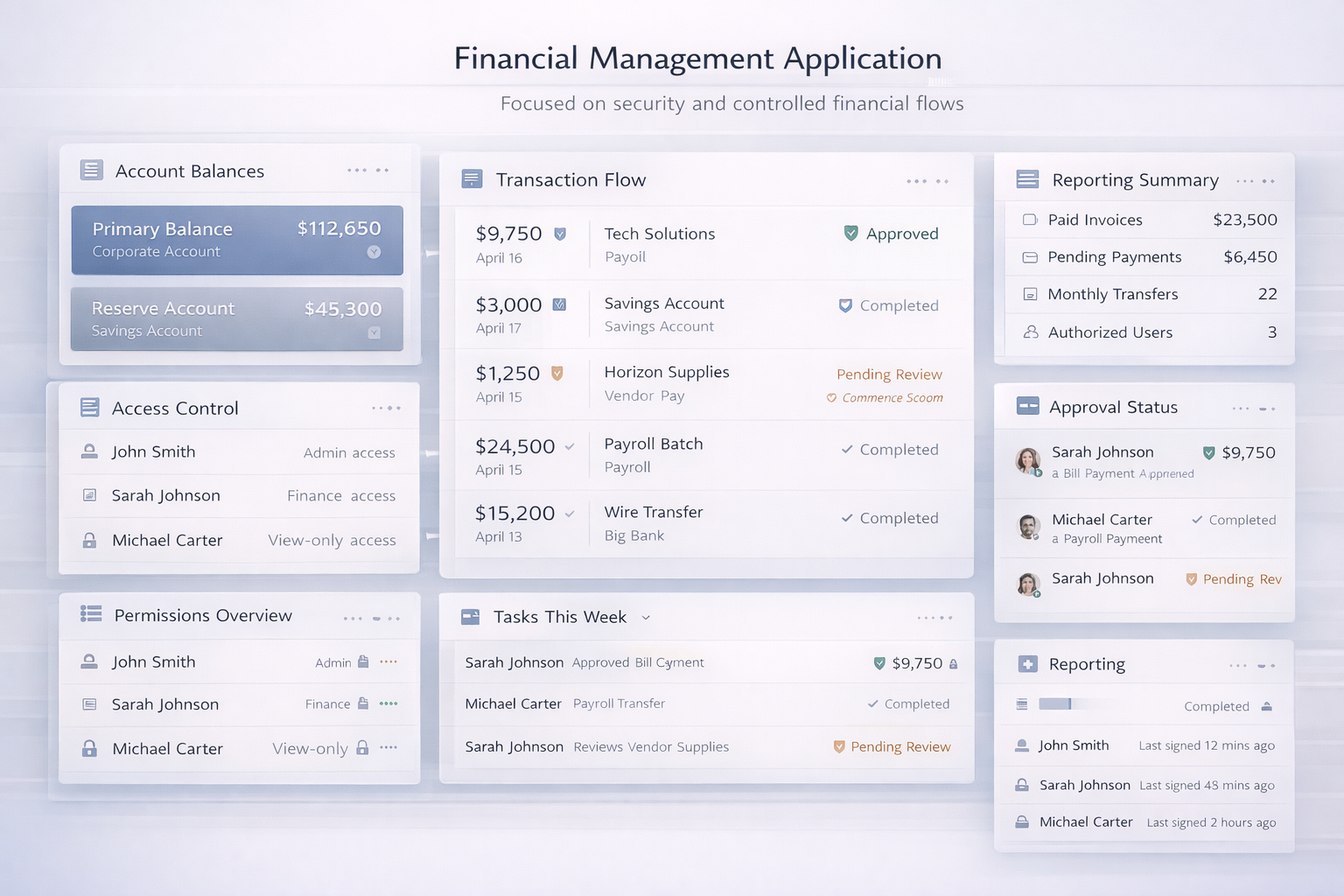Toggle the Reserve Account checkbox
Screen dimensions: 1344x896
(374, 332)
